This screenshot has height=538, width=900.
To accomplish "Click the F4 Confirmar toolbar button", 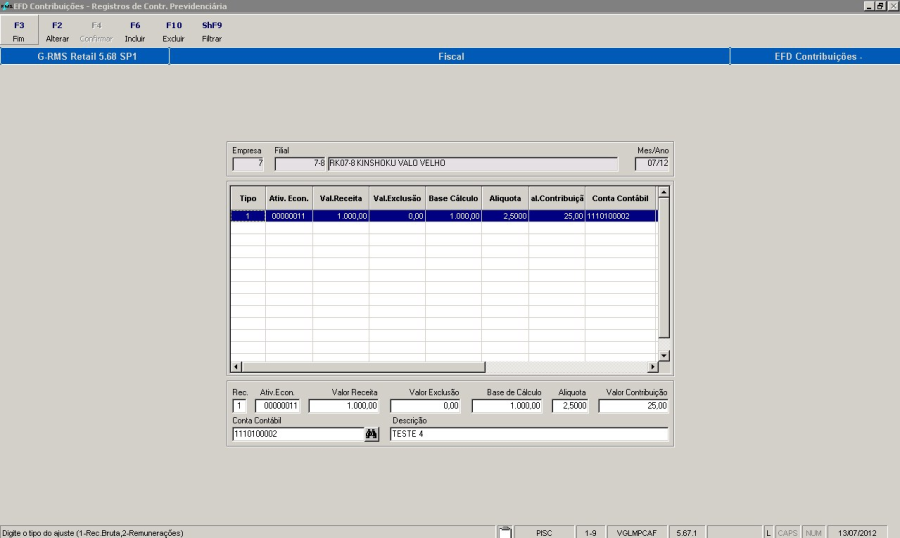I will pyautogui.click(x=96, y=31).
